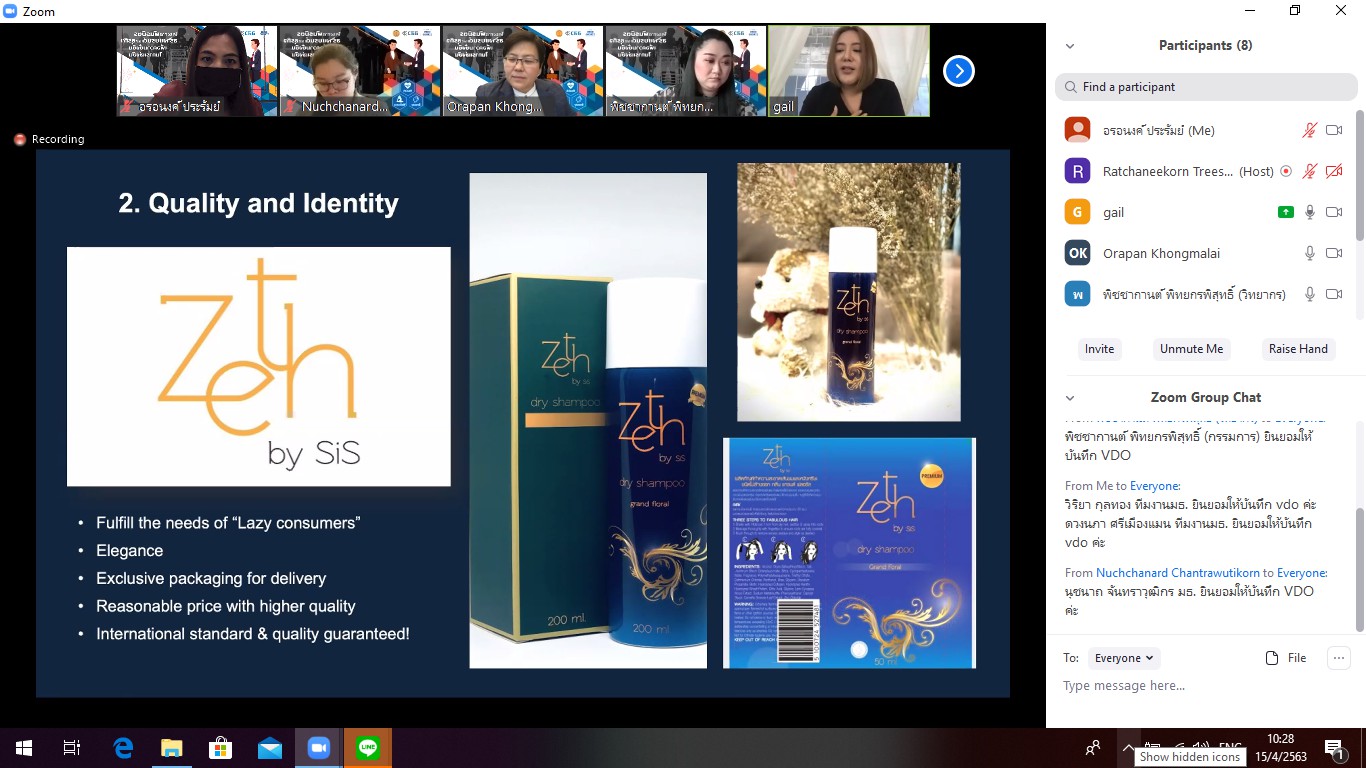
Task: Open Windows Start menu
Action: [23, 748]
